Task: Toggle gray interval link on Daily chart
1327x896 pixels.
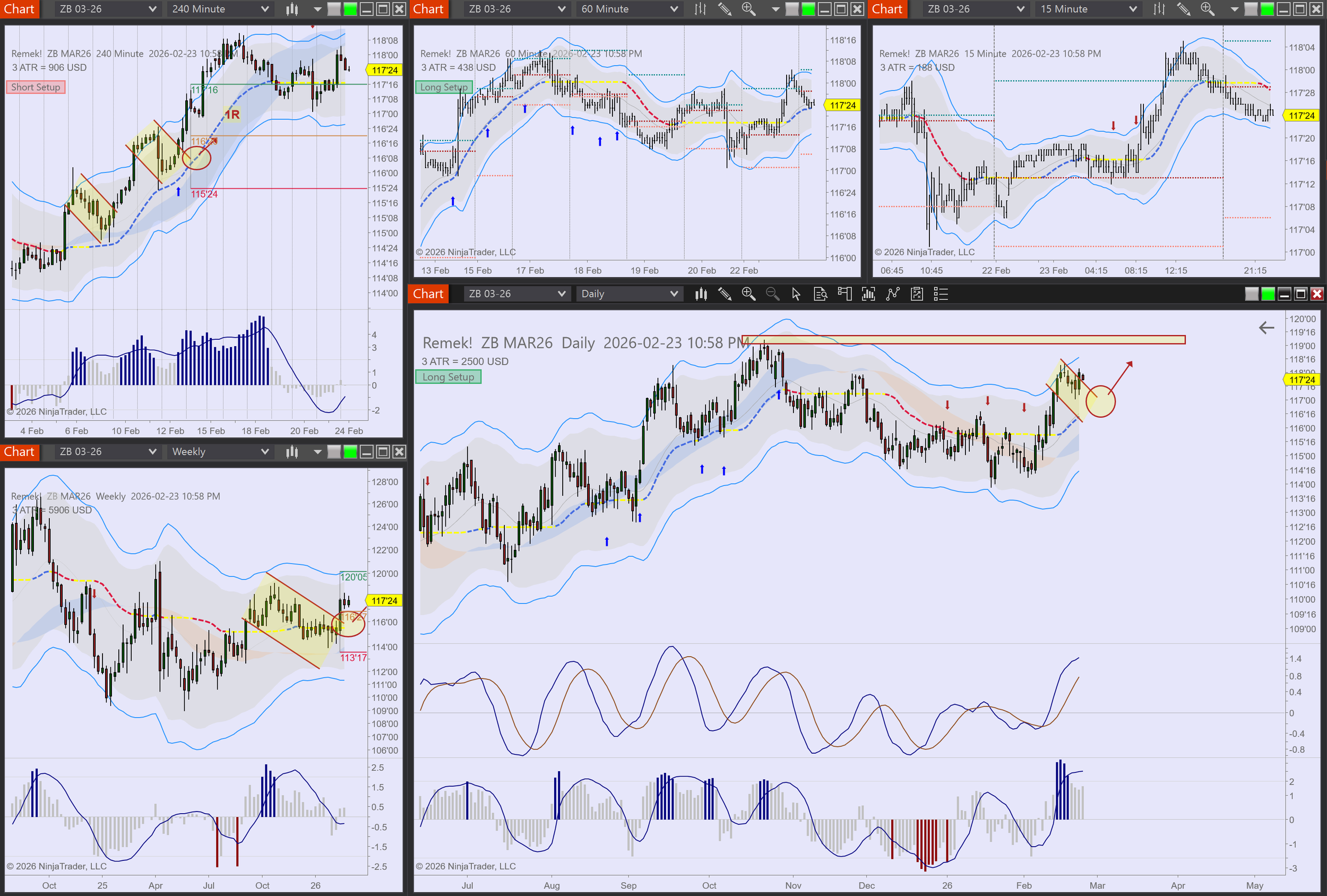Action: pos(1251,294)
